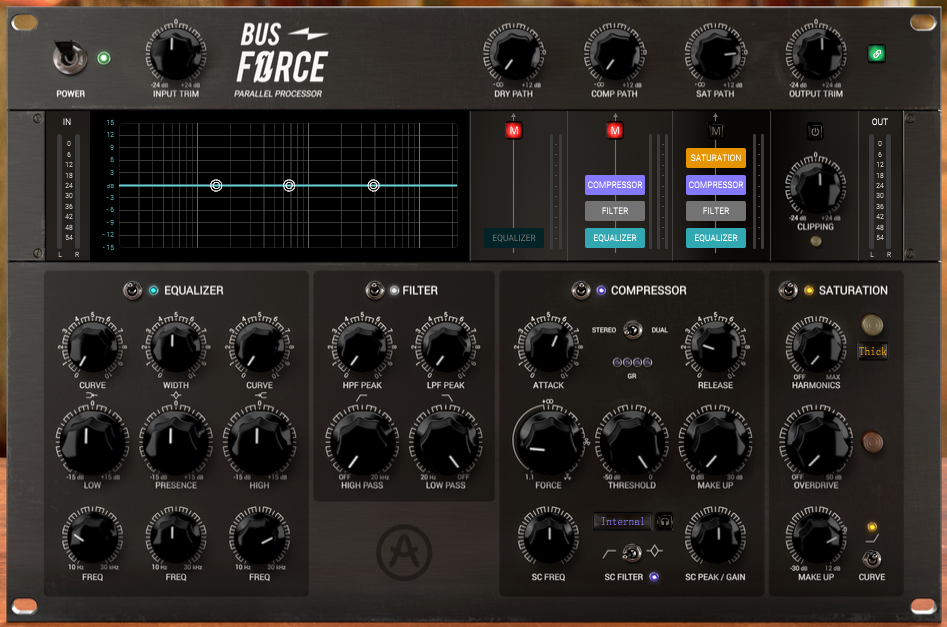Open the Thick harmonics type selector
The image size is (947, 627).
pos(872,351)
